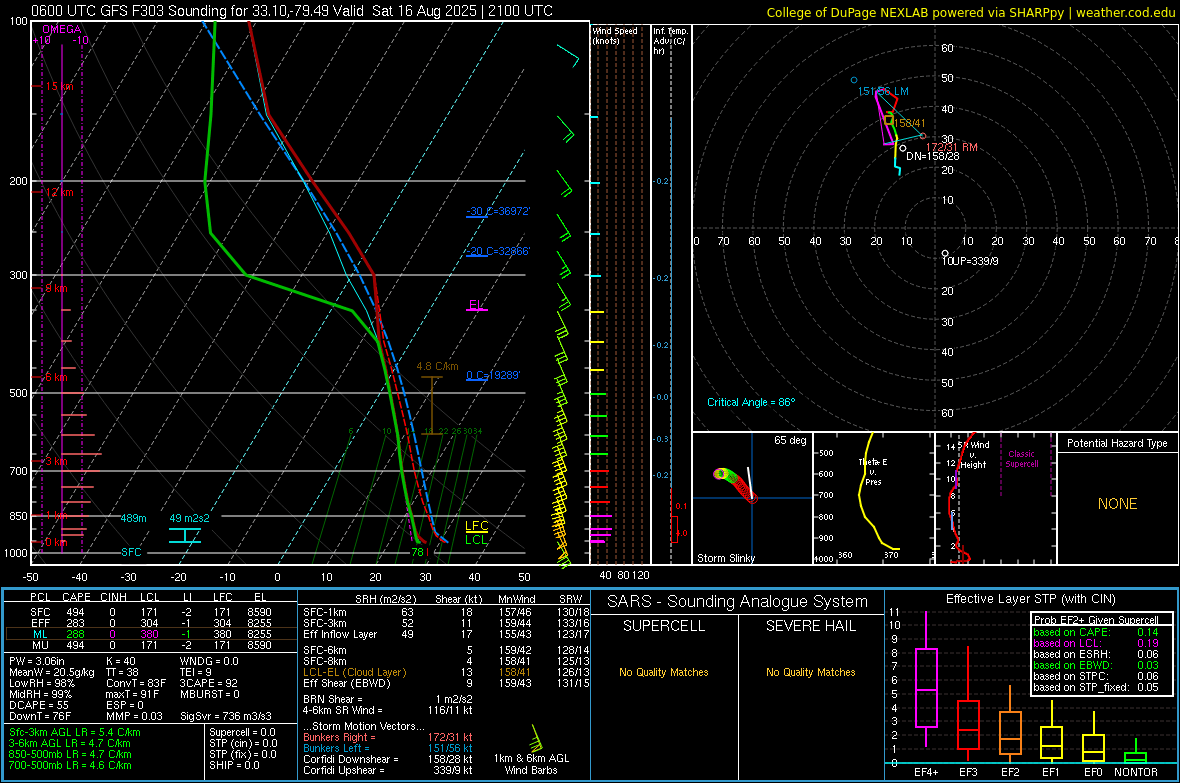Click the 15 km height marker
1180x783 pixels.
pyautogui.click(x=59, y=87)
